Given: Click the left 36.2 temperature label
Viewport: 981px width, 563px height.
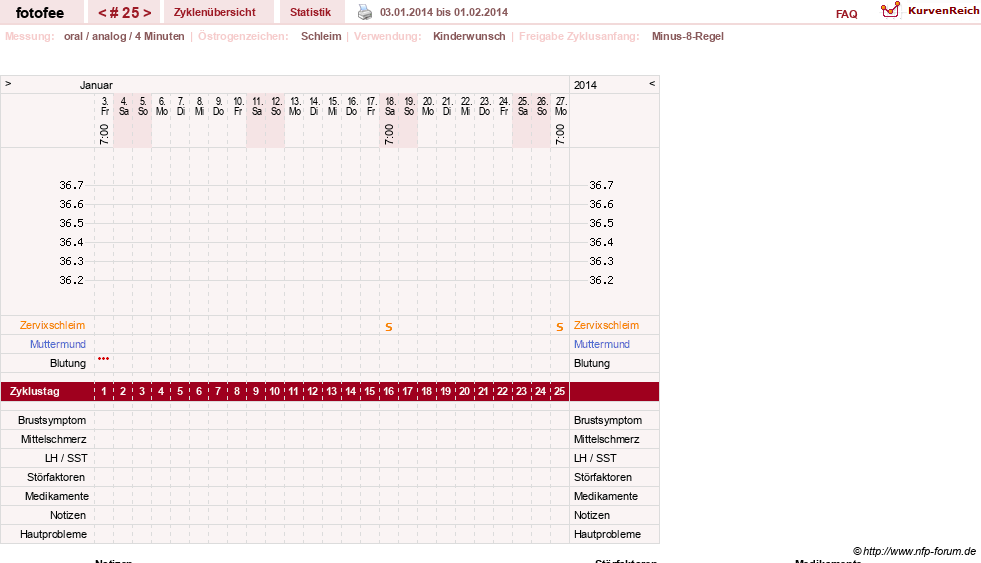Looking at the screenshot, I should 71,280.
